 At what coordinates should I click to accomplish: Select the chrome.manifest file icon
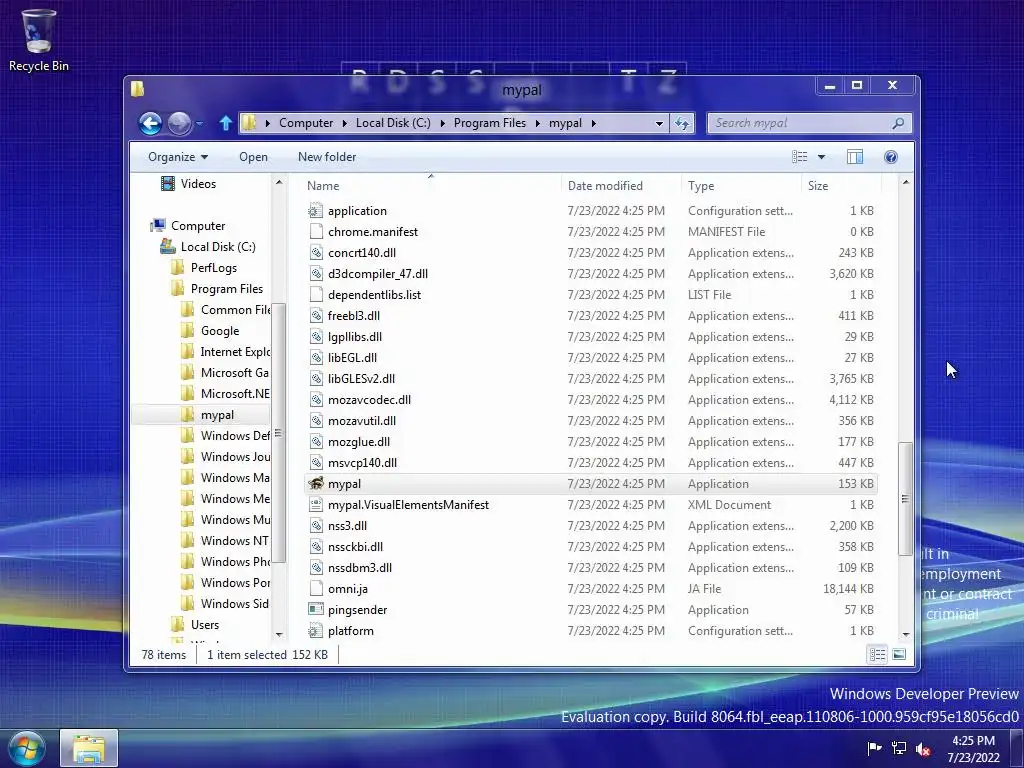pyautogui.click(x=316, y=232)
